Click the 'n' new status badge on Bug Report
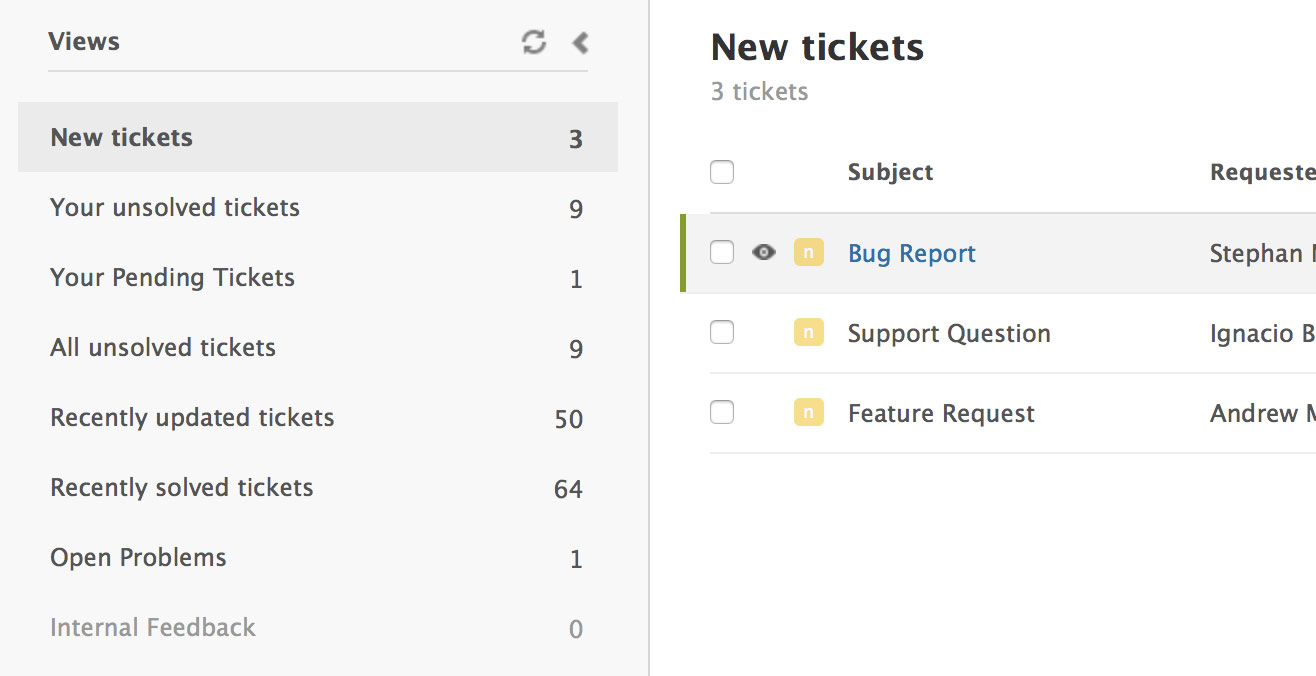This screenshot has height=676, width=1316. [x=809, y=252]
